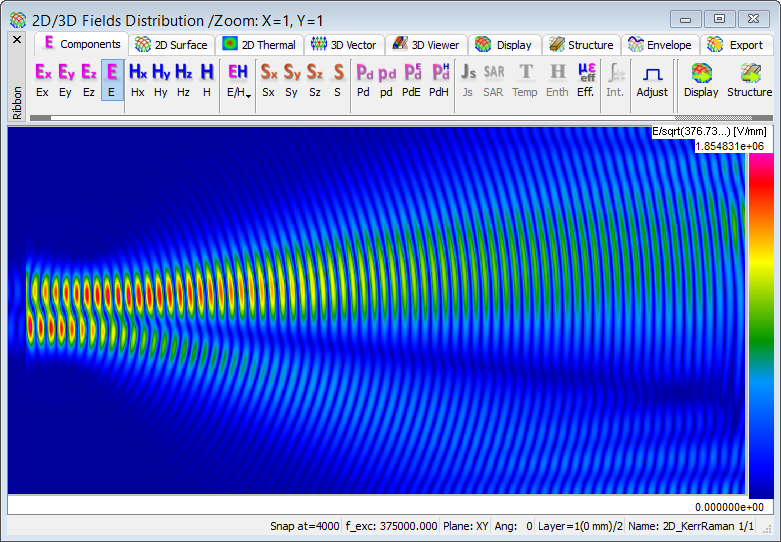Select the Hz magnetic field component
Screen dimensions: 781x542
[x=184, y=79]
